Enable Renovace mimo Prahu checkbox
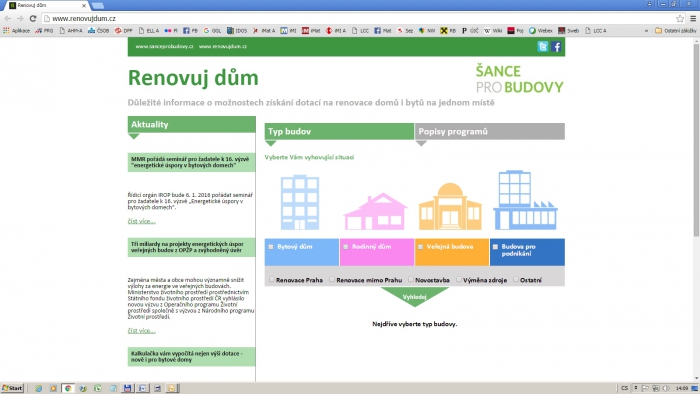Screen dimensions: 700x394 click(x=332, y=279)
